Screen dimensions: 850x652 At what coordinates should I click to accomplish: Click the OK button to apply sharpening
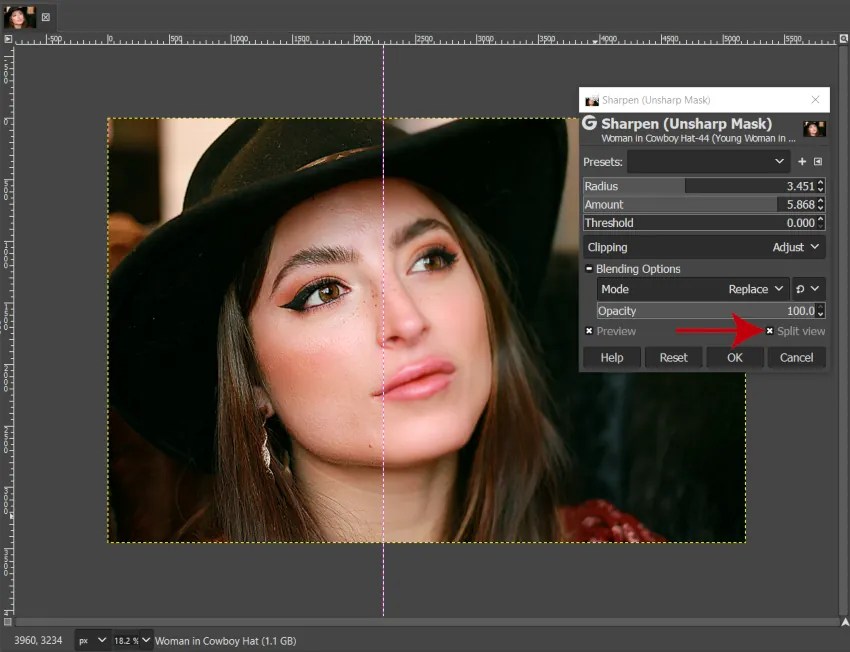coord(734,357)
